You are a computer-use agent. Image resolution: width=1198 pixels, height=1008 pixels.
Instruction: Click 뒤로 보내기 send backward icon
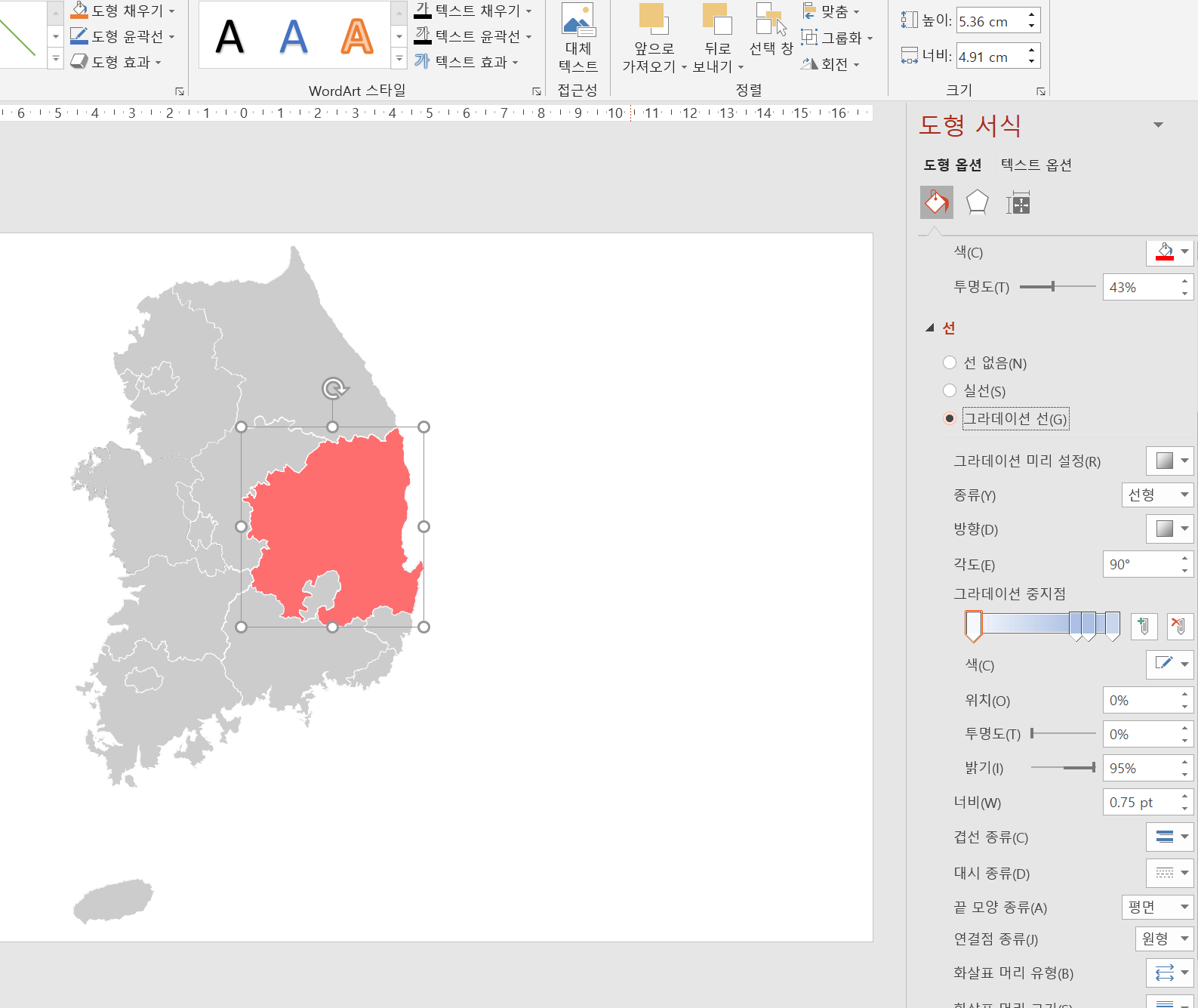click(717, 19)
